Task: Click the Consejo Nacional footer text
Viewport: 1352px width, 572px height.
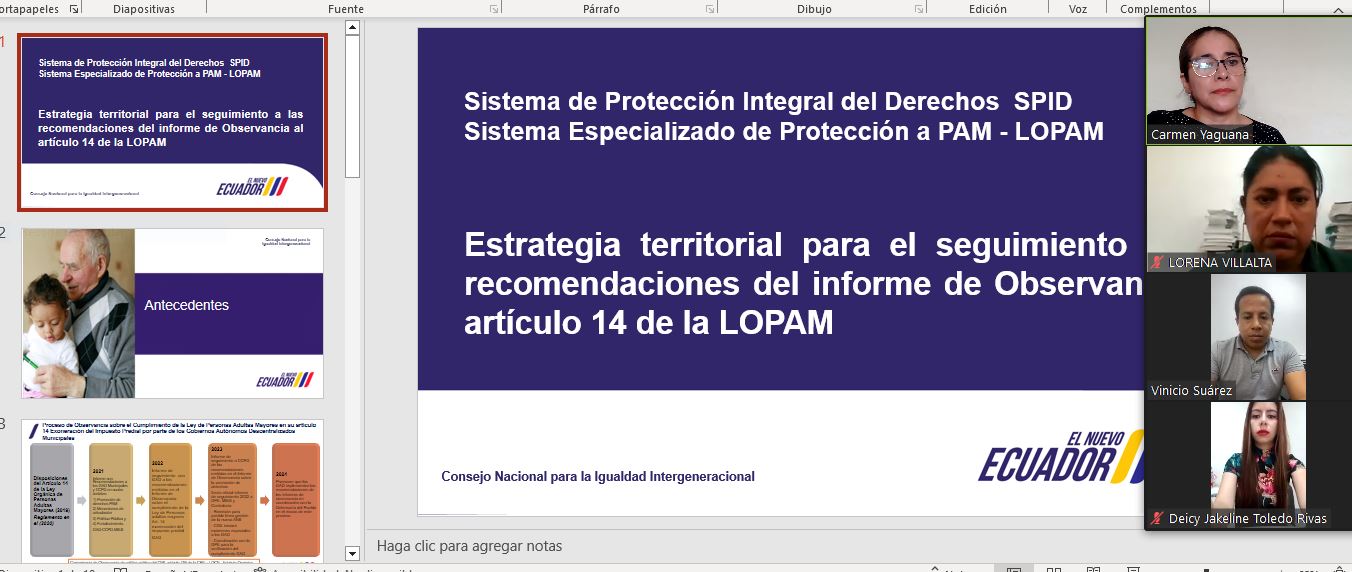Action: 598,477
